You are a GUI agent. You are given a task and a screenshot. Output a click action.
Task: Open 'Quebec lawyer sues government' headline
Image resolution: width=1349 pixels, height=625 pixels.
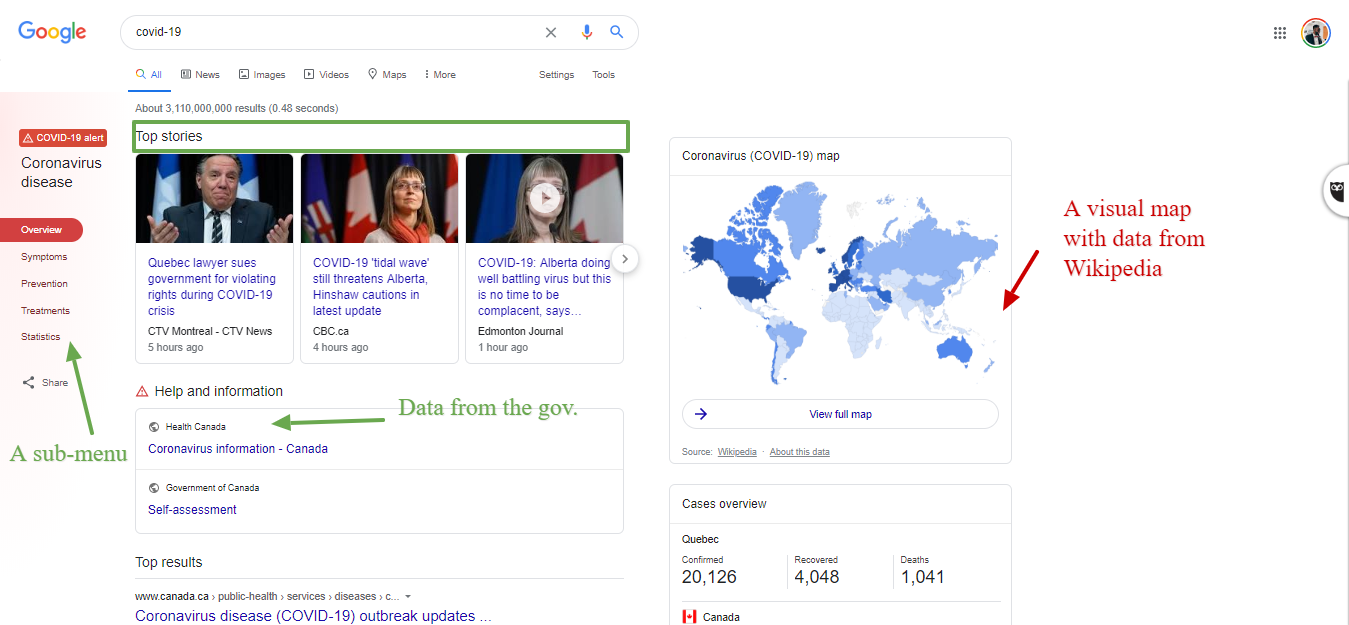click(212, 287)
